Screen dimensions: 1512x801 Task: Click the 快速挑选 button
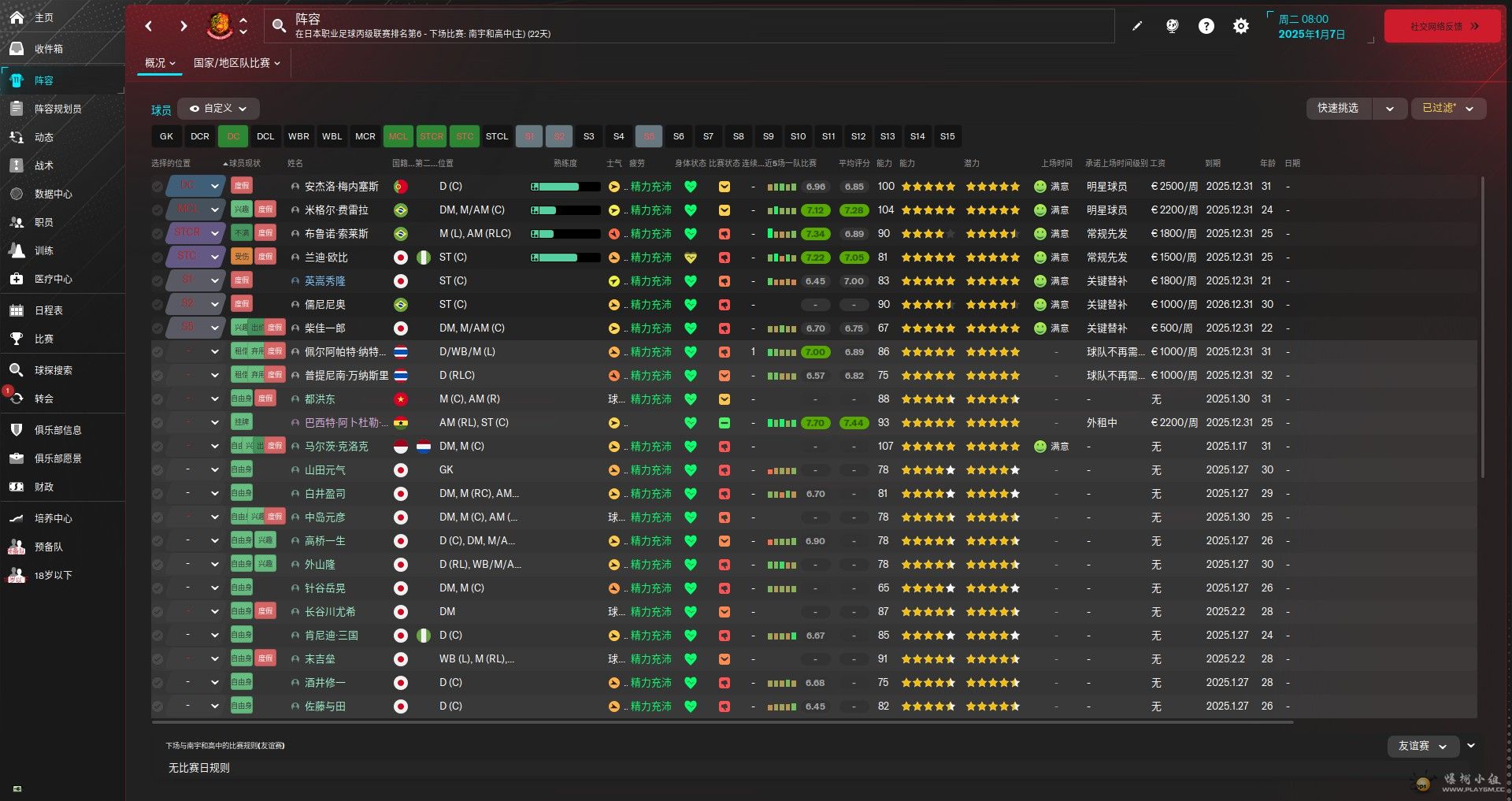[1338, 109]
